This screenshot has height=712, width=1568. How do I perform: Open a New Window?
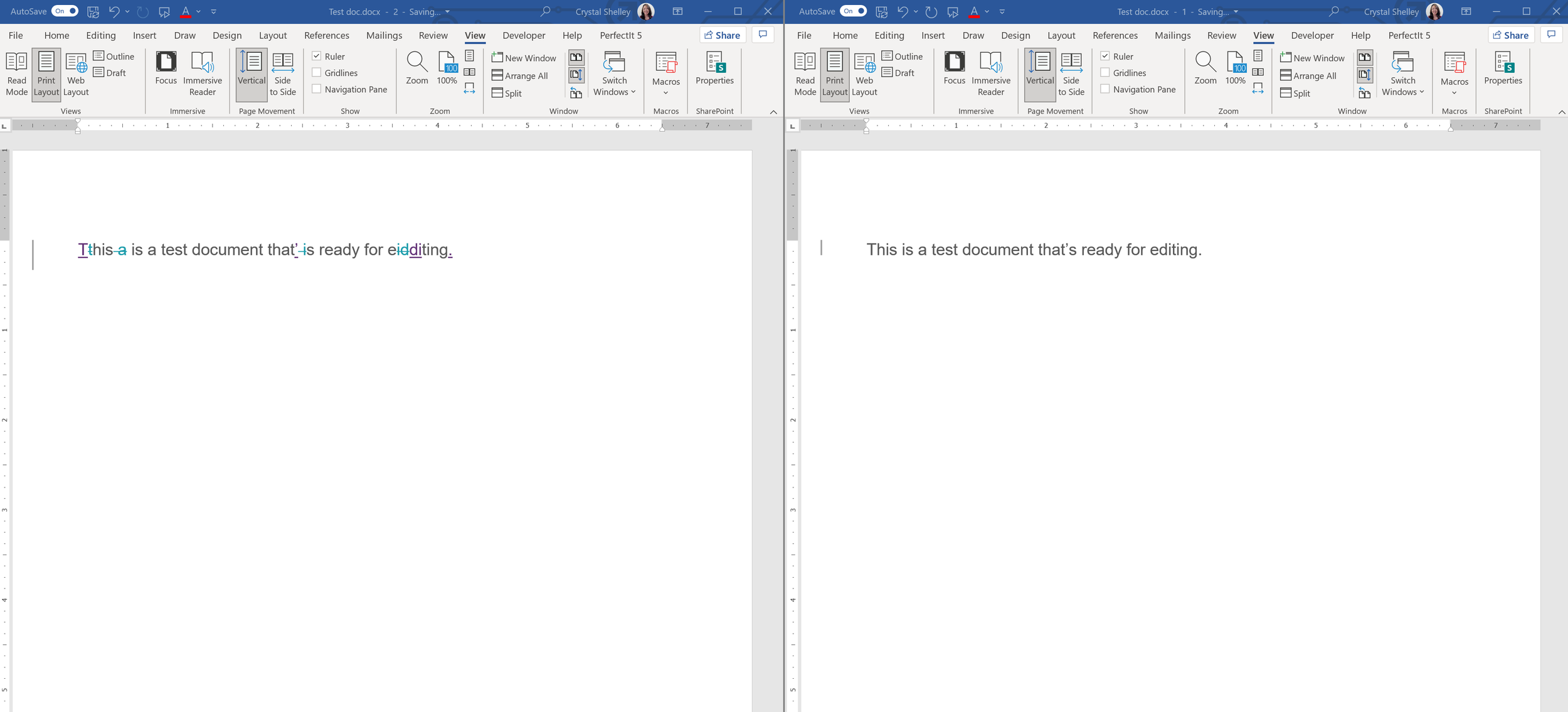(x=524, y=57)
